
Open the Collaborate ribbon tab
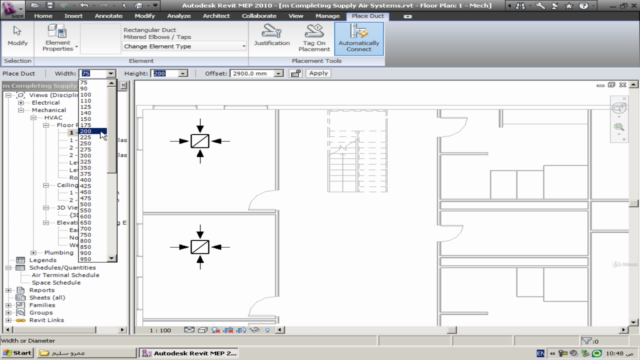[259, 16]
